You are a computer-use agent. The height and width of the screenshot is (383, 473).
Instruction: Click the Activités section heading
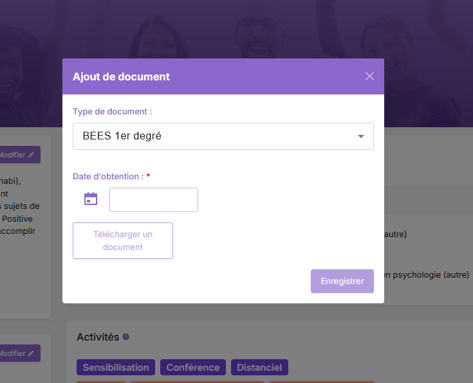pos(98,337)
